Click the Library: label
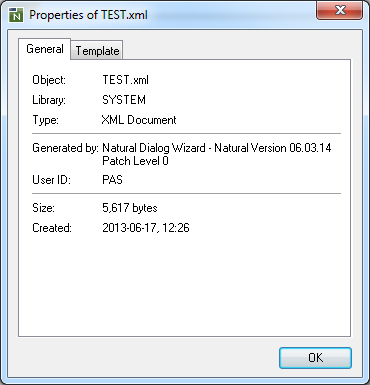The width and height of the screenshot is (370, 385). tap(49, 100)
